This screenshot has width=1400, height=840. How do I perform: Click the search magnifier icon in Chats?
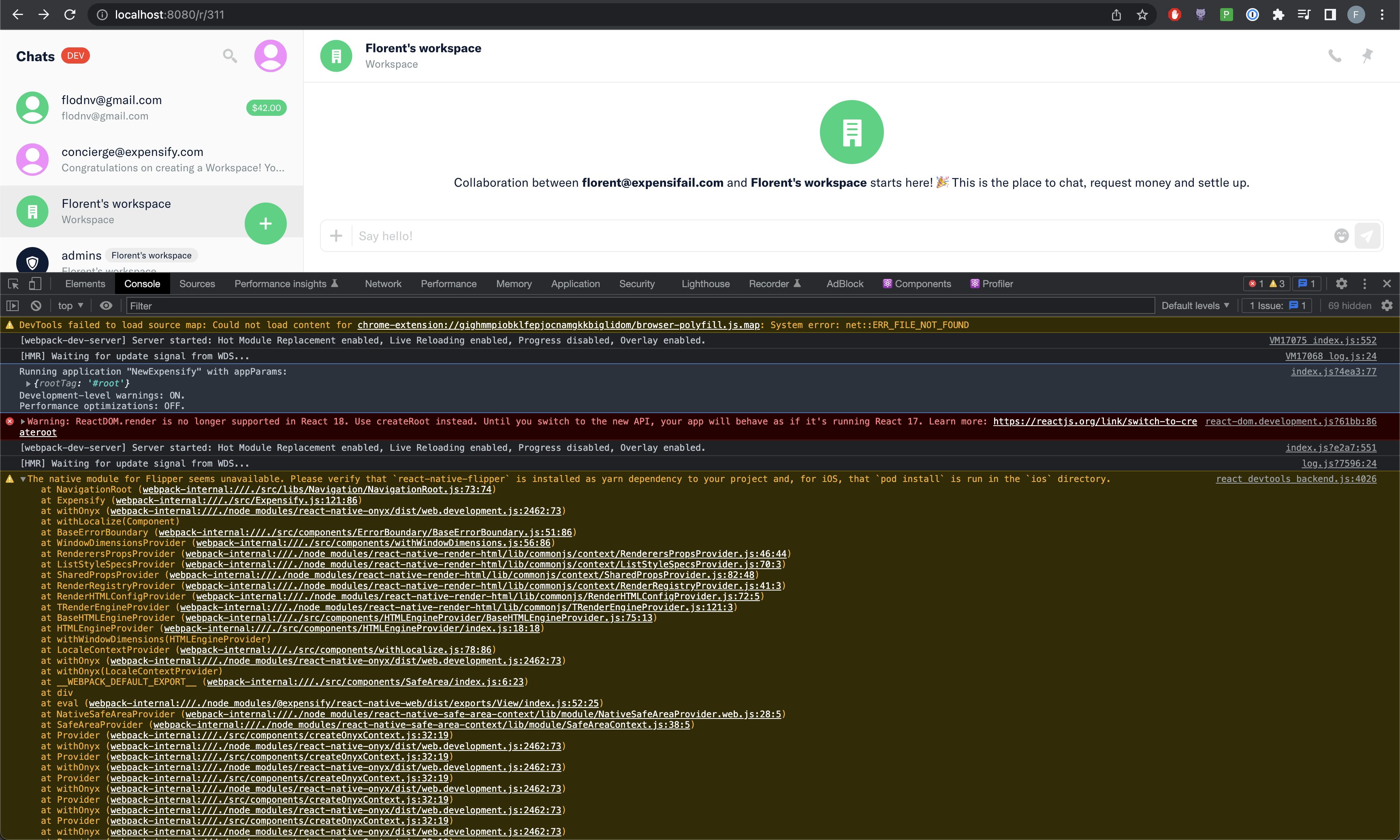coord(229,55)
